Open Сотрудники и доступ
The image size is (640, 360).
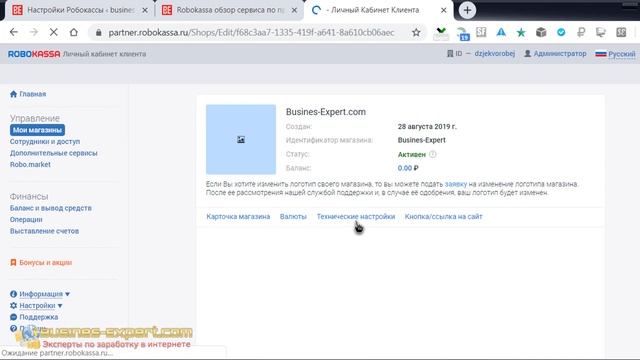pos(45,142)
